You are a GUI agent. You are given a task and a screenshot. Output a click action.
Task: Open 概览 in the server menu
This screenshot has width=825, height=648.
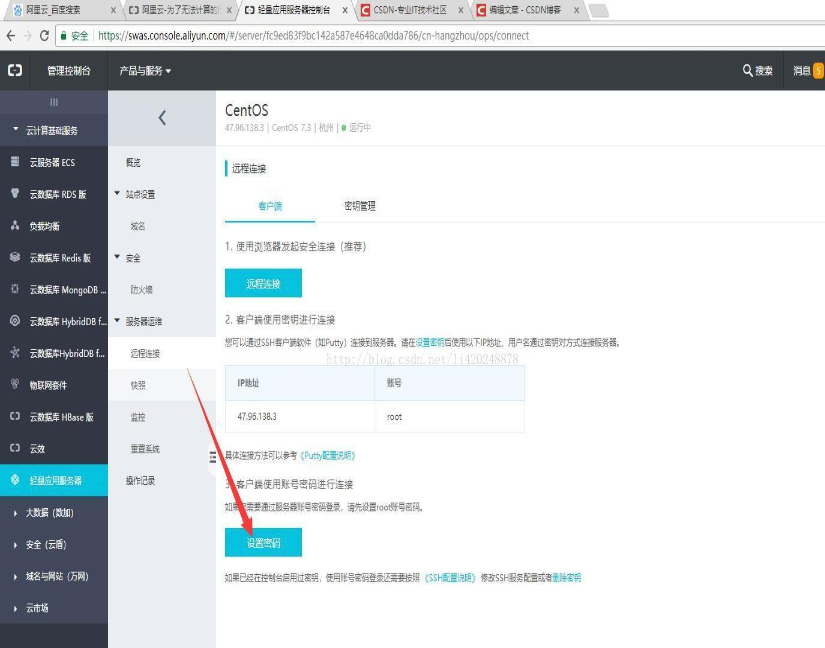[134, 162]
